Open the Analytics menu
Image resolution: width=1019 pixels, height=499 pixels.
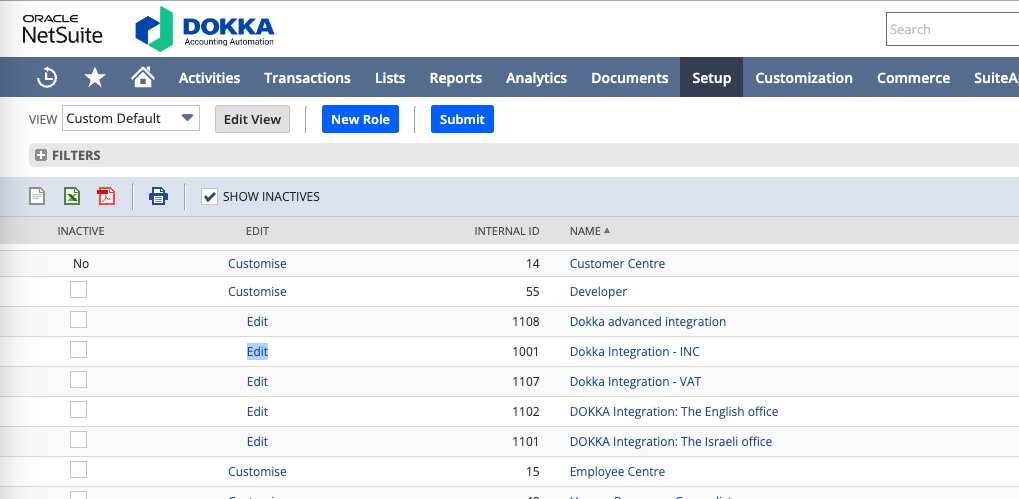536,78
